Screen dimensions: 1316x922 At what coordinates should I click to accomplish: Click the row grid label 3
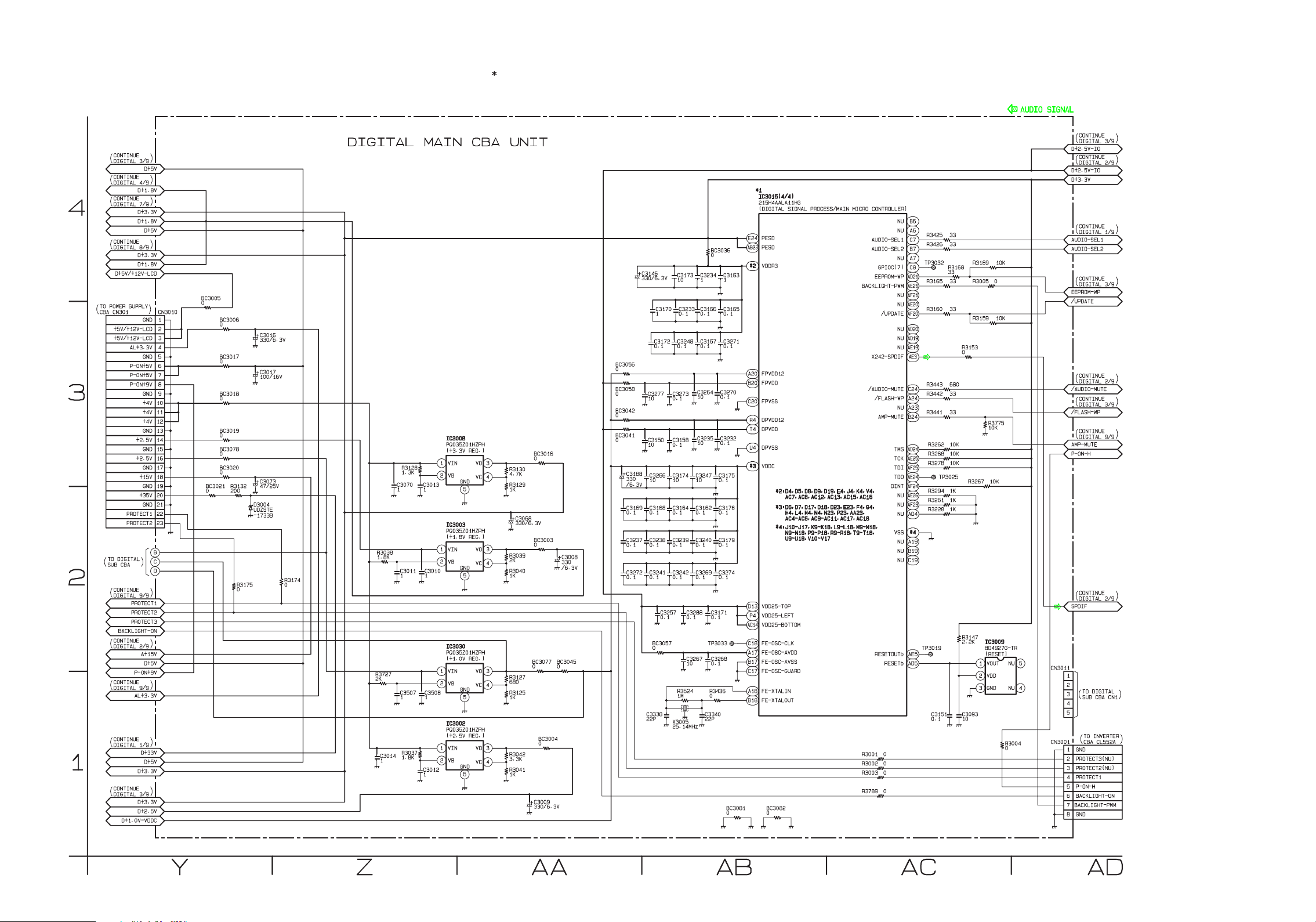77,393
